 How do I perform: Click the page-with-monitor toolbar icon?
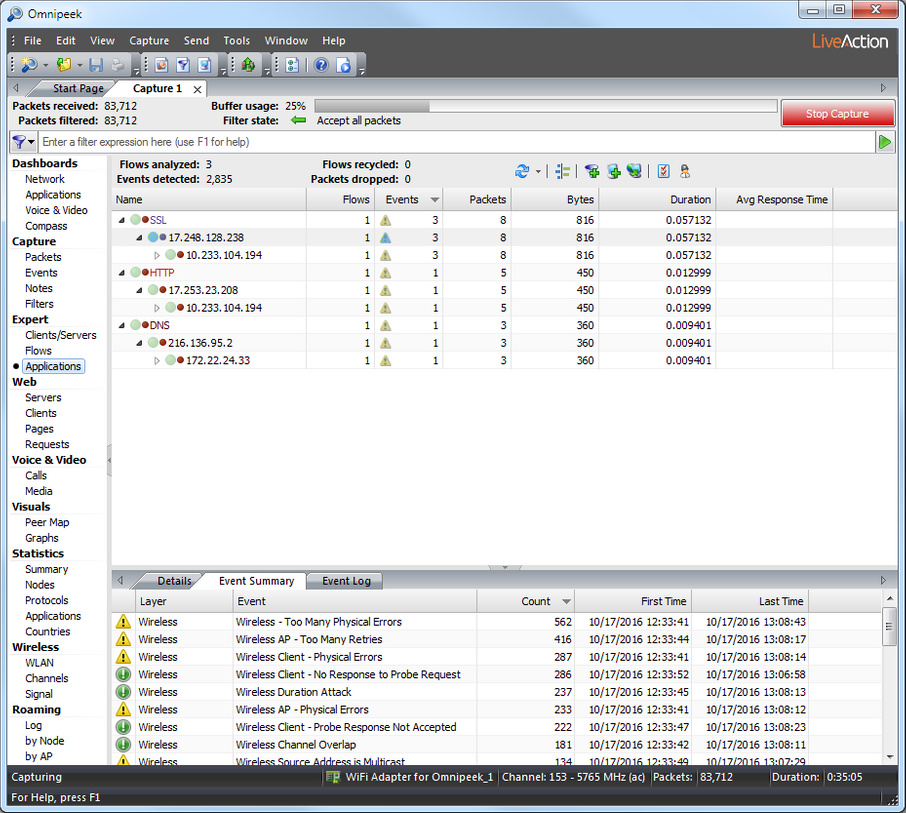205,65
